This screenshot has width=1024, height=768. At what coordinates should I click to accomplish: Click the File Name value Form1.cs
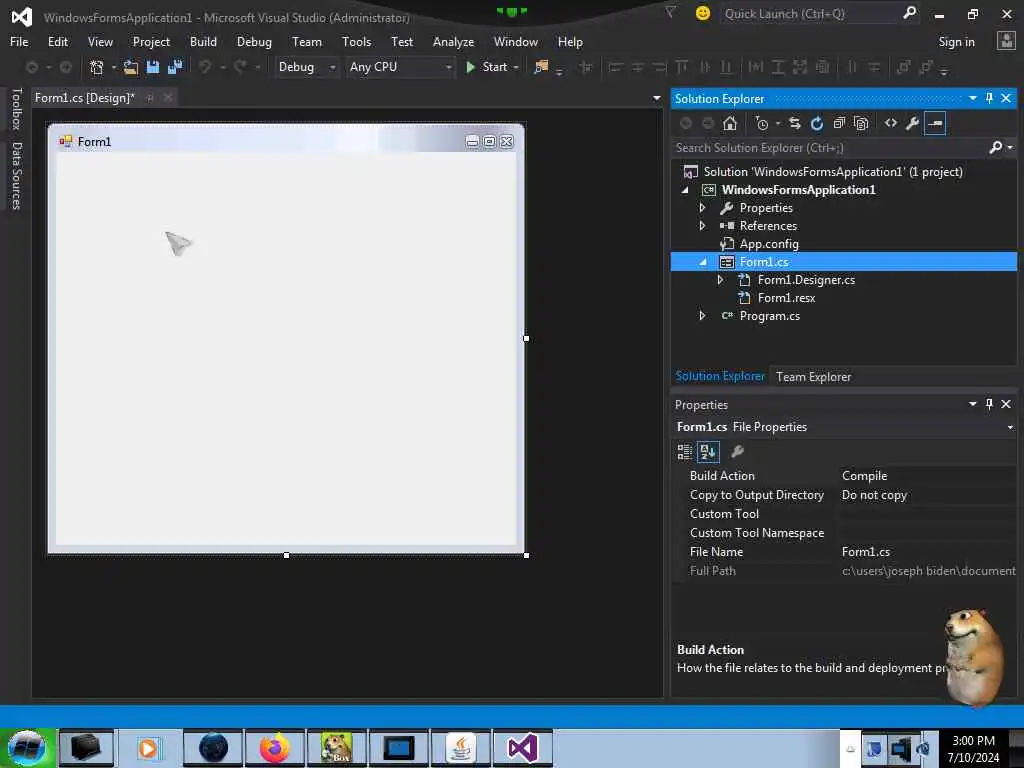pyautogui.click(x=865, y=552)
